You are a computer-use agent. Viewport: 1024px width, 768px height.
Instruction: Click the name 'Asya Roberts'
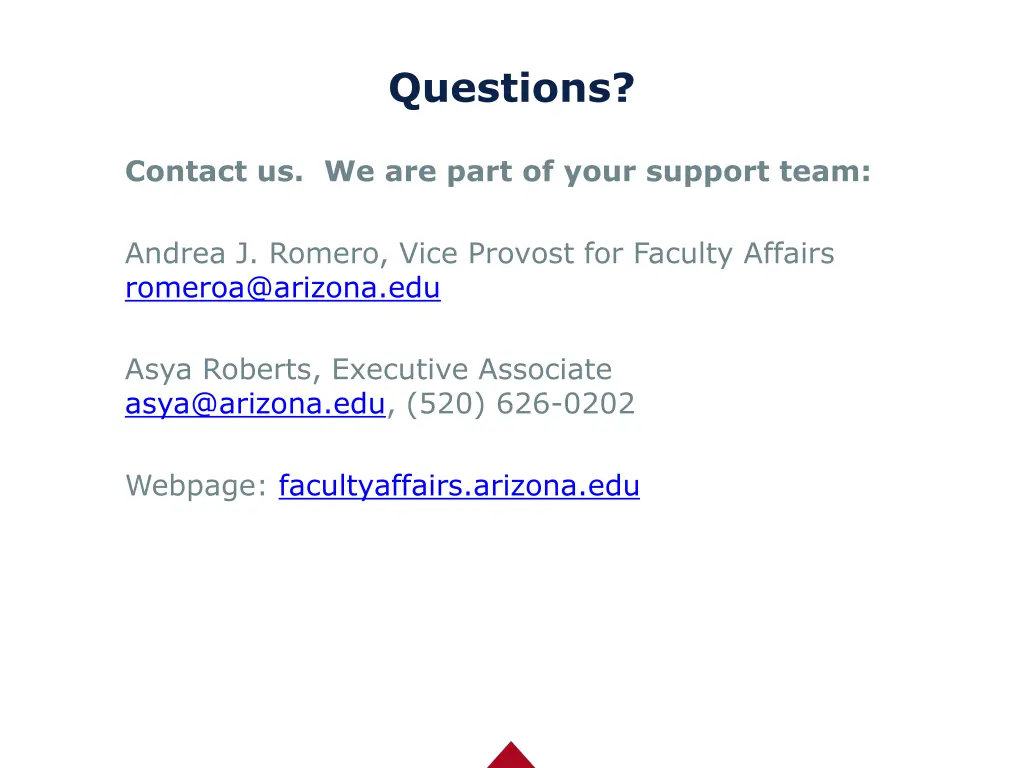pyautogui.click(x=219, y=370)
